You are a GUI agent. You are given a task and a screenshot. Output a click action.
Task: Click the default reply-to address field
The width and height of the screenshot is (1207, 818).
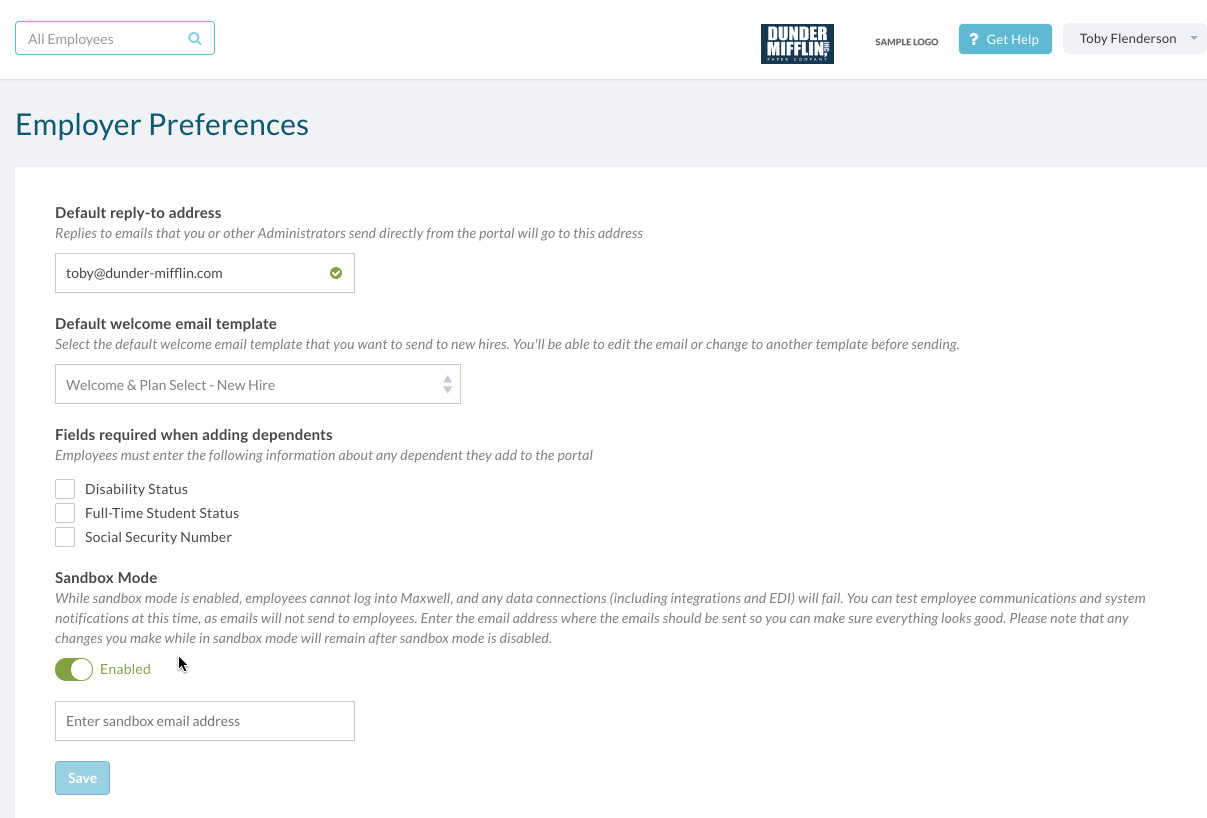point(205,273)
